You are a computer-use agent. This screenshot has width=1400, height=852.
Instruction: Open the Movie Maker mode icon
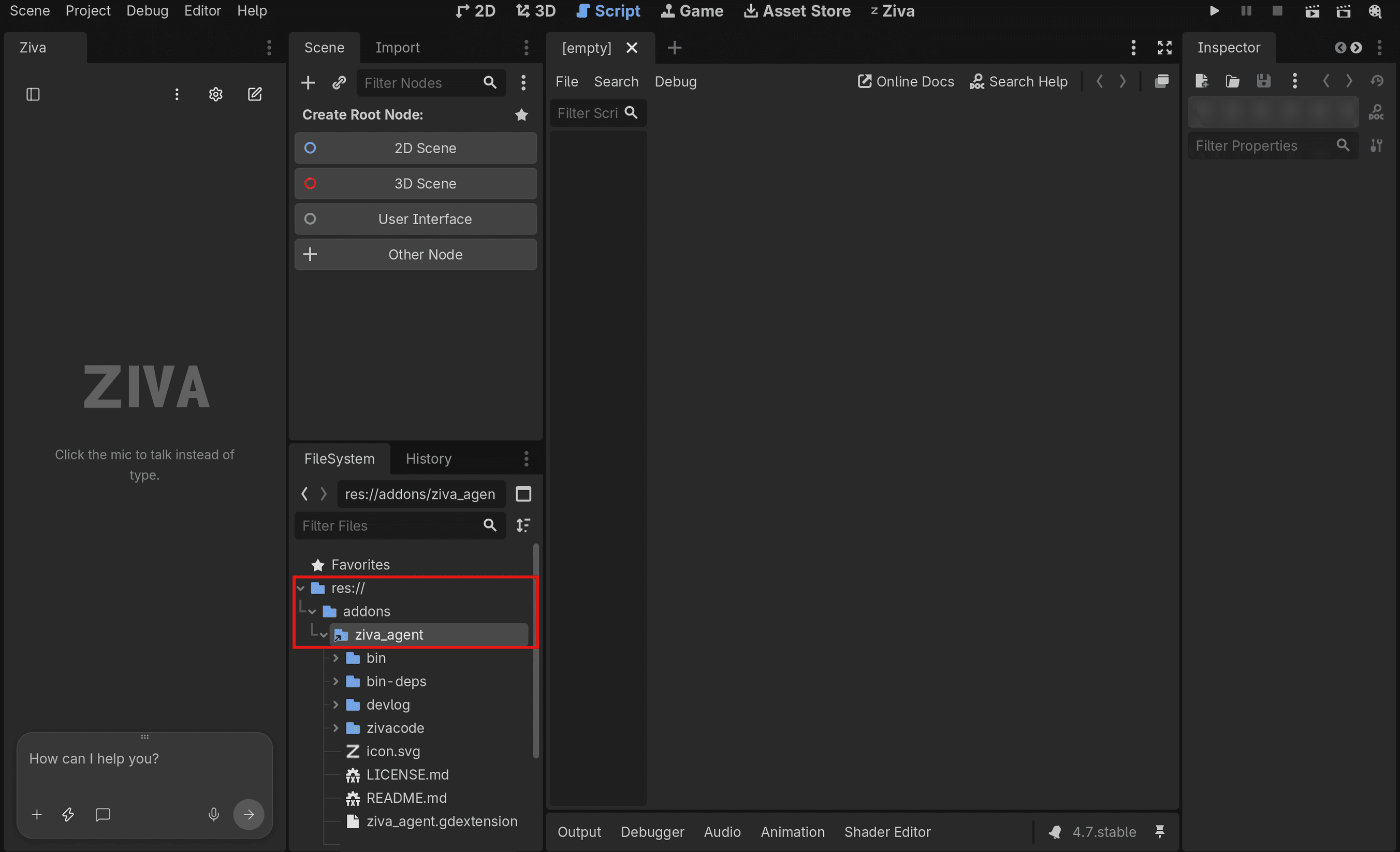click(x=1375, y=11)
